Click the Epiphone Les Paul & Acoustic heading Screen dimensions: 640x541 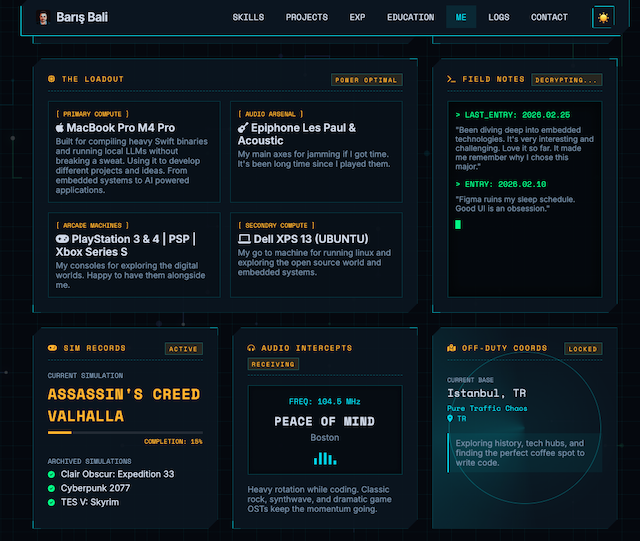297,134
